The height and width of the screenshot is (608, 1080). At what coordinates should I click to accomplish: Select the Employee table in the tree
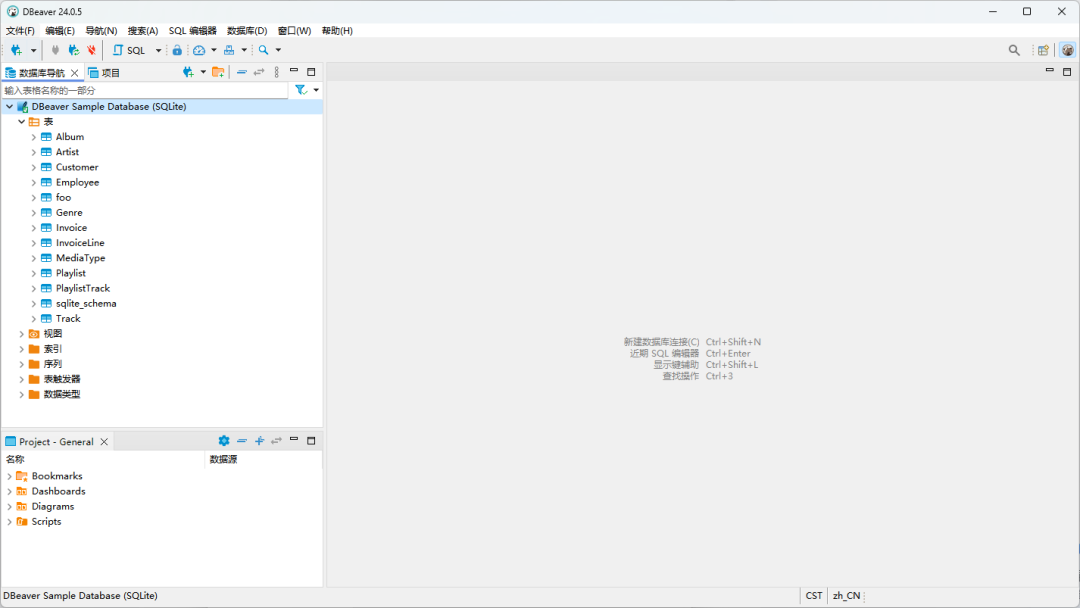(x=78, y=182)
